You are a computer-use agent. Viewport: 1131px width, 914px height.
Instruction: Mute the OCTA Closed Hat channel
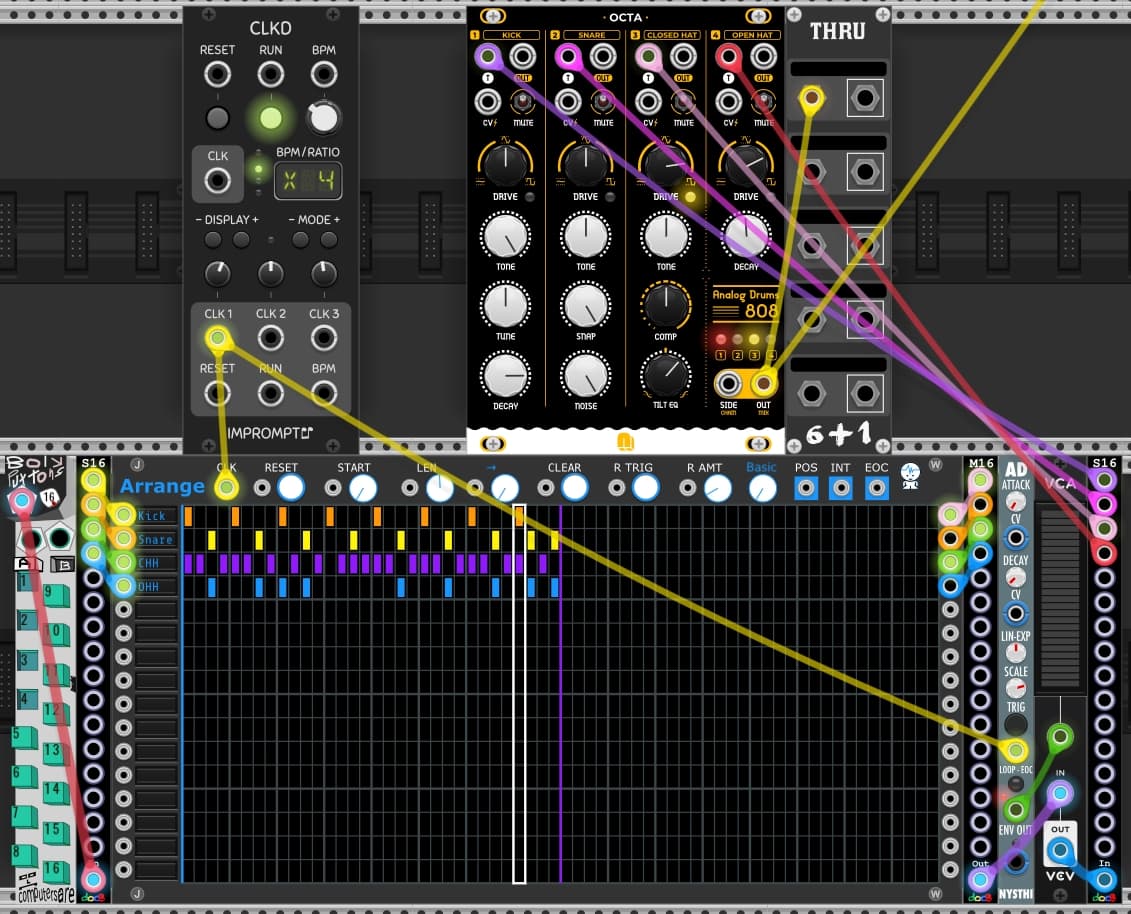[x=682, y=102]
